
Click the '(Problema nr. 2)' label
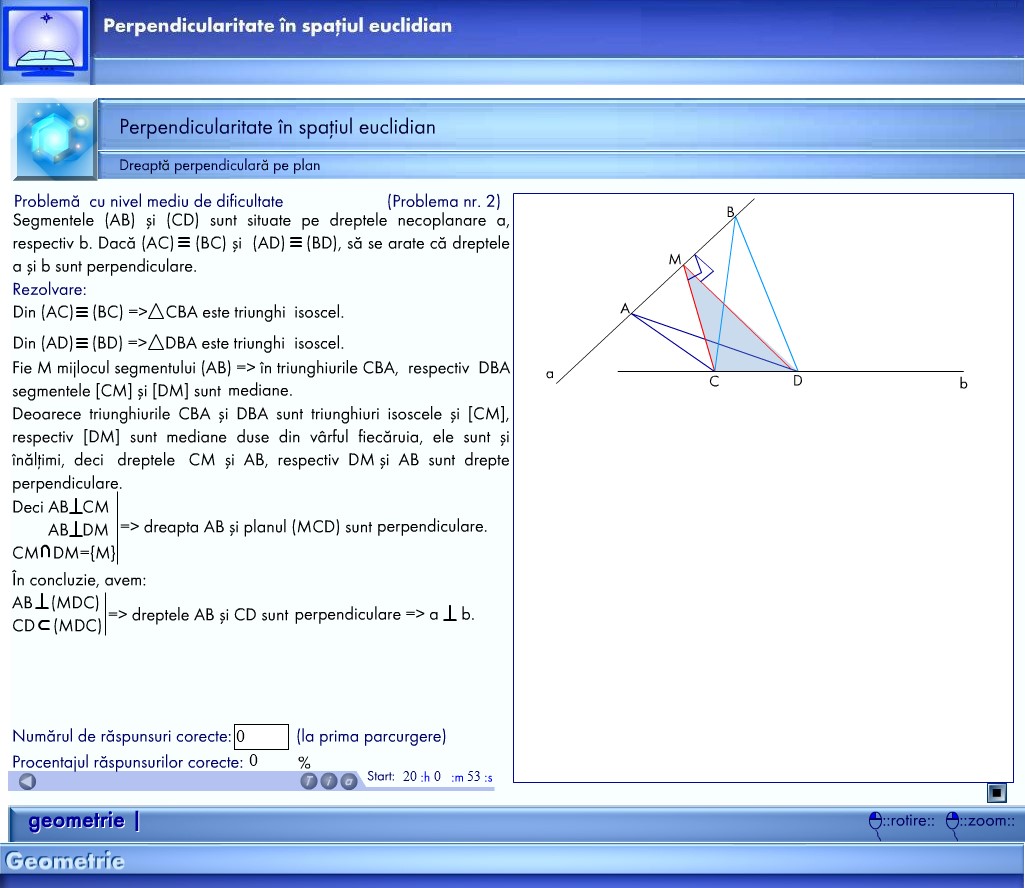coord(443,201)
